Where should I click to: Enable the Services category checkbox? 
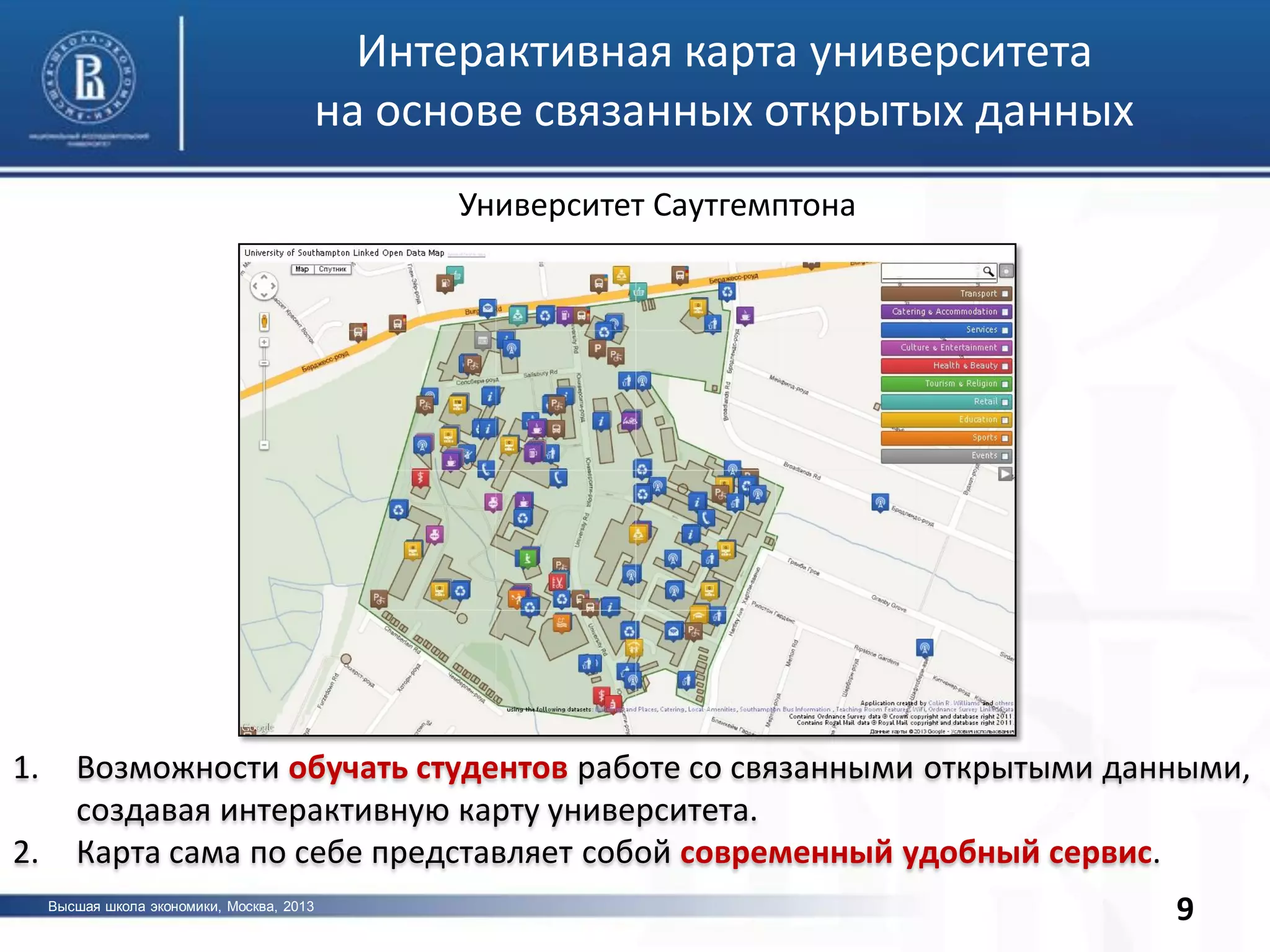tap(1005, 330)
